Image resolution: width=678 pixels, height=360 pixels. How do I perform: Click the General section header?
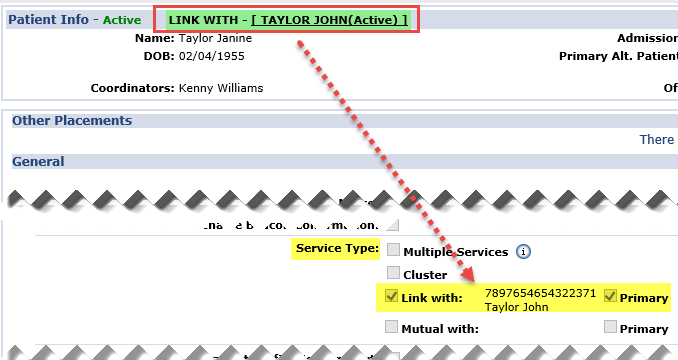[x=38, y=162]
